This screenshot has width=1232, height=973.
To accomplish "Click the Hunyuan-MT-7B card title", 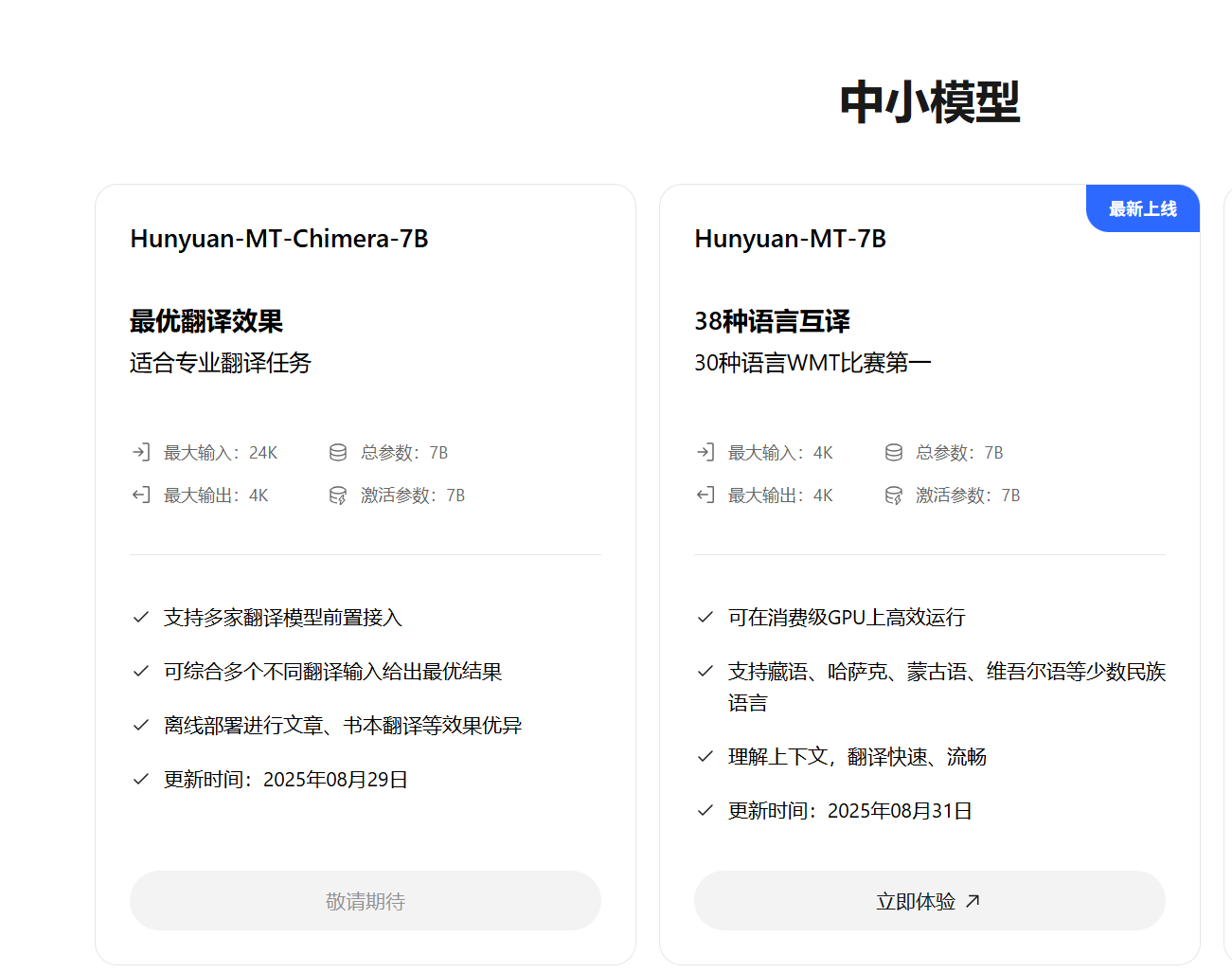I will pos(791,239).
